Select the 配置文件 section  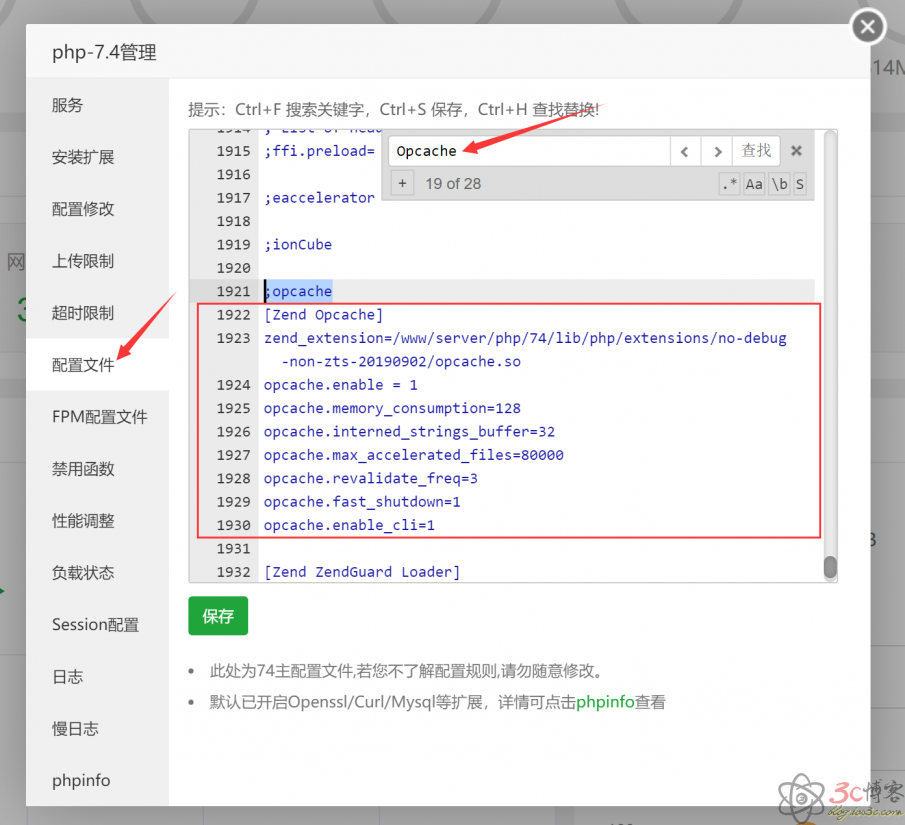[98, 365]
